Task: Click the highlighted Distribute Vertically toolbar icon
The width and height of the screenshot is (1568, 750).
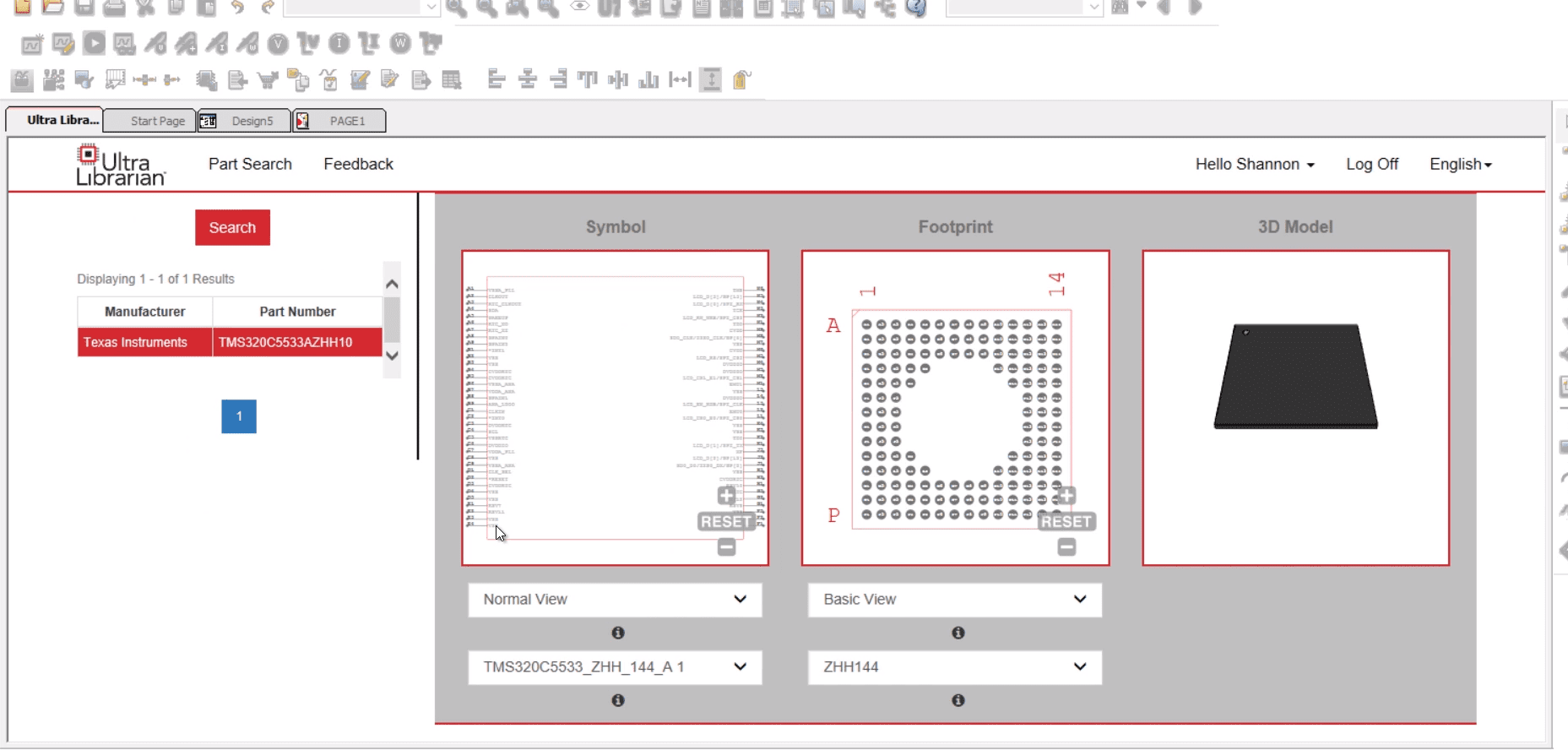Action: pos(711,79)
